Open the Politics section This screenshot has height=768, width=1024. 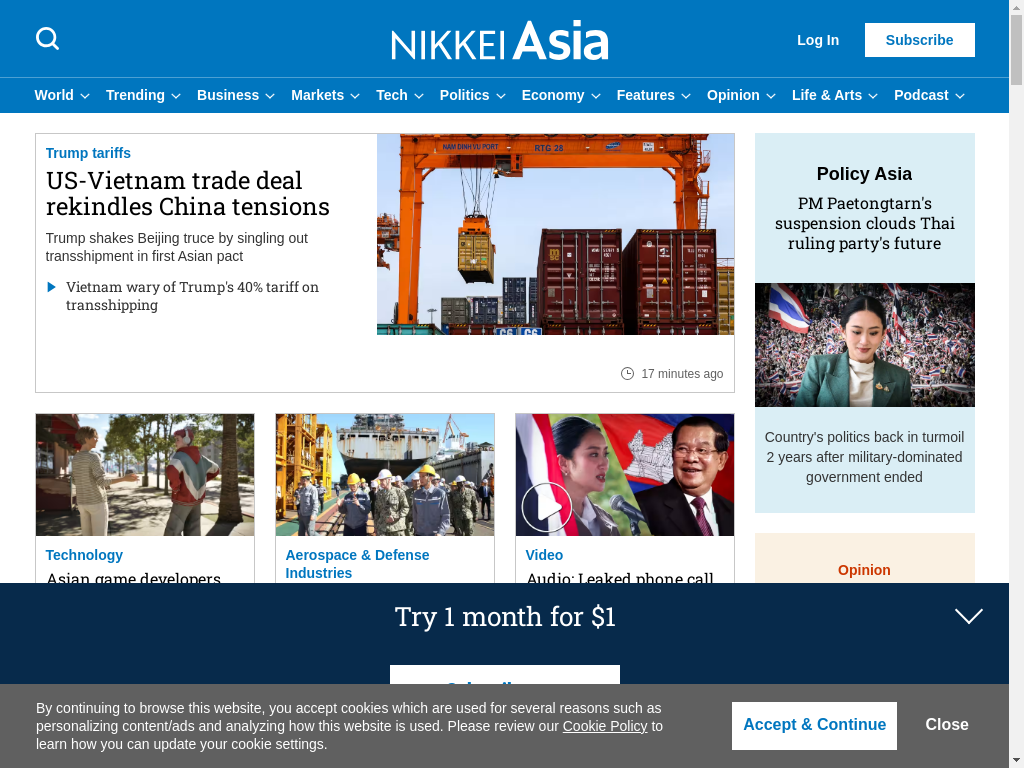tap(464, 95)
